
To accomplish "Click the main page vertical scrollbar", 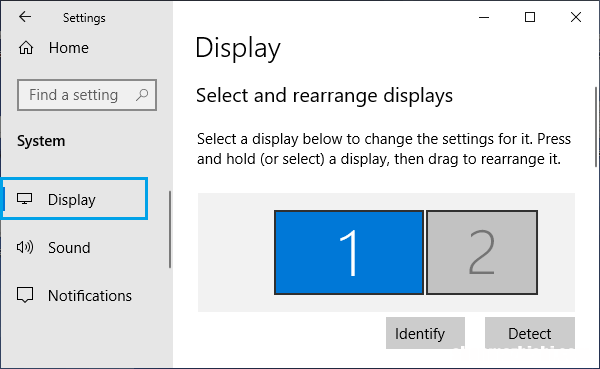I will pyautogui.click(x=596, y=127).
